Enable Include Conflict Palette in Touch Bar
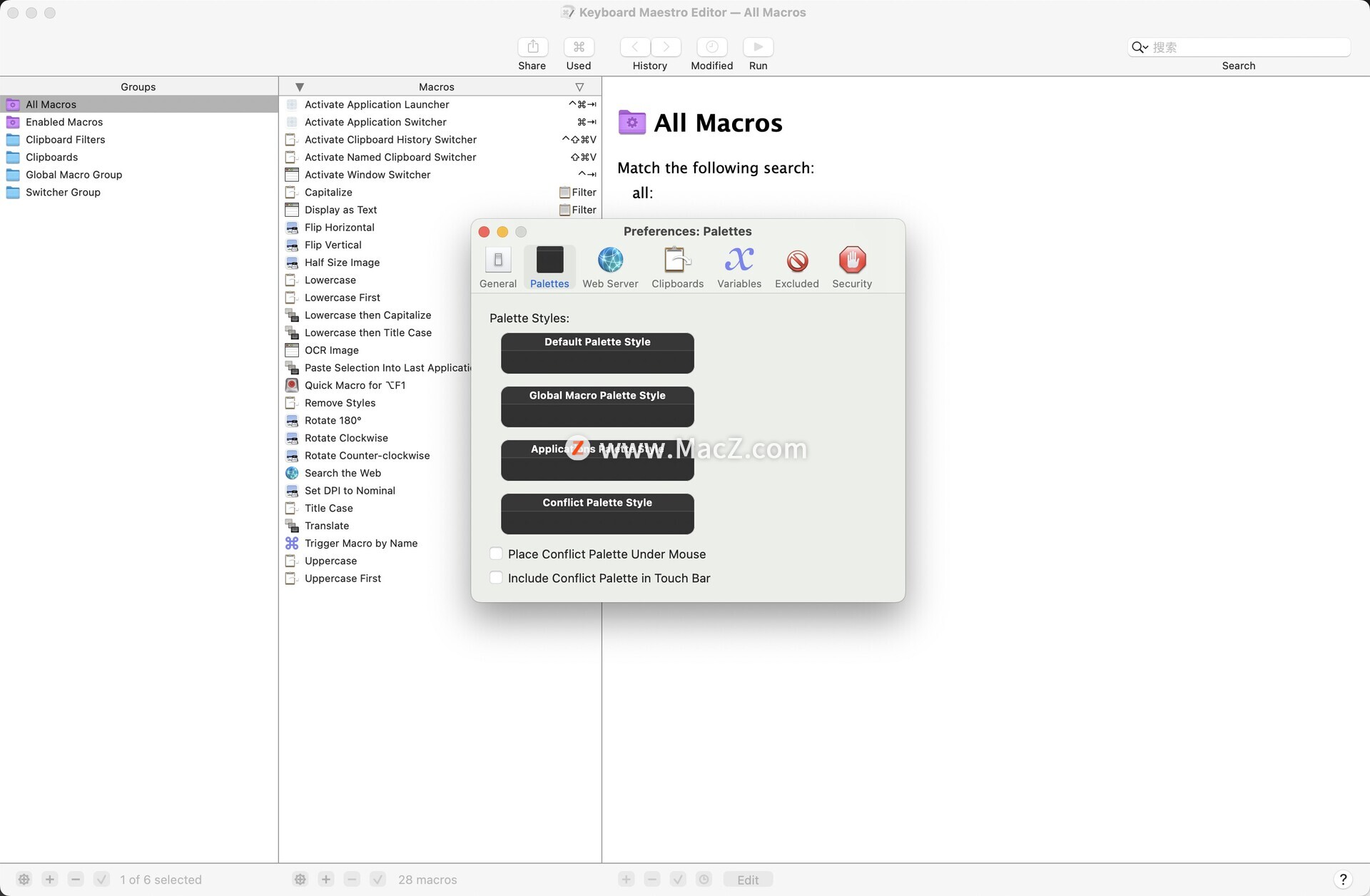1370x896 pixels. point(496,578)
